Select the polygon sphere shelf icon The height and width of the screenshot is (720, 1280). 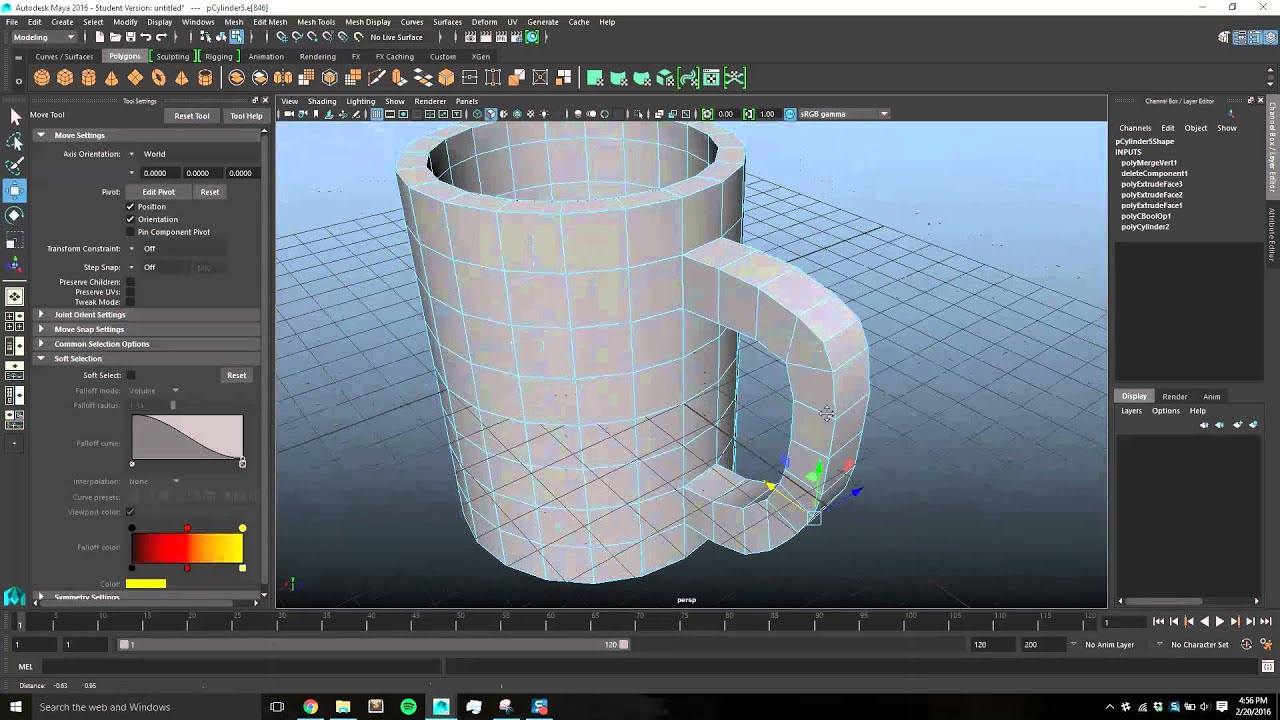pos(42,78)
